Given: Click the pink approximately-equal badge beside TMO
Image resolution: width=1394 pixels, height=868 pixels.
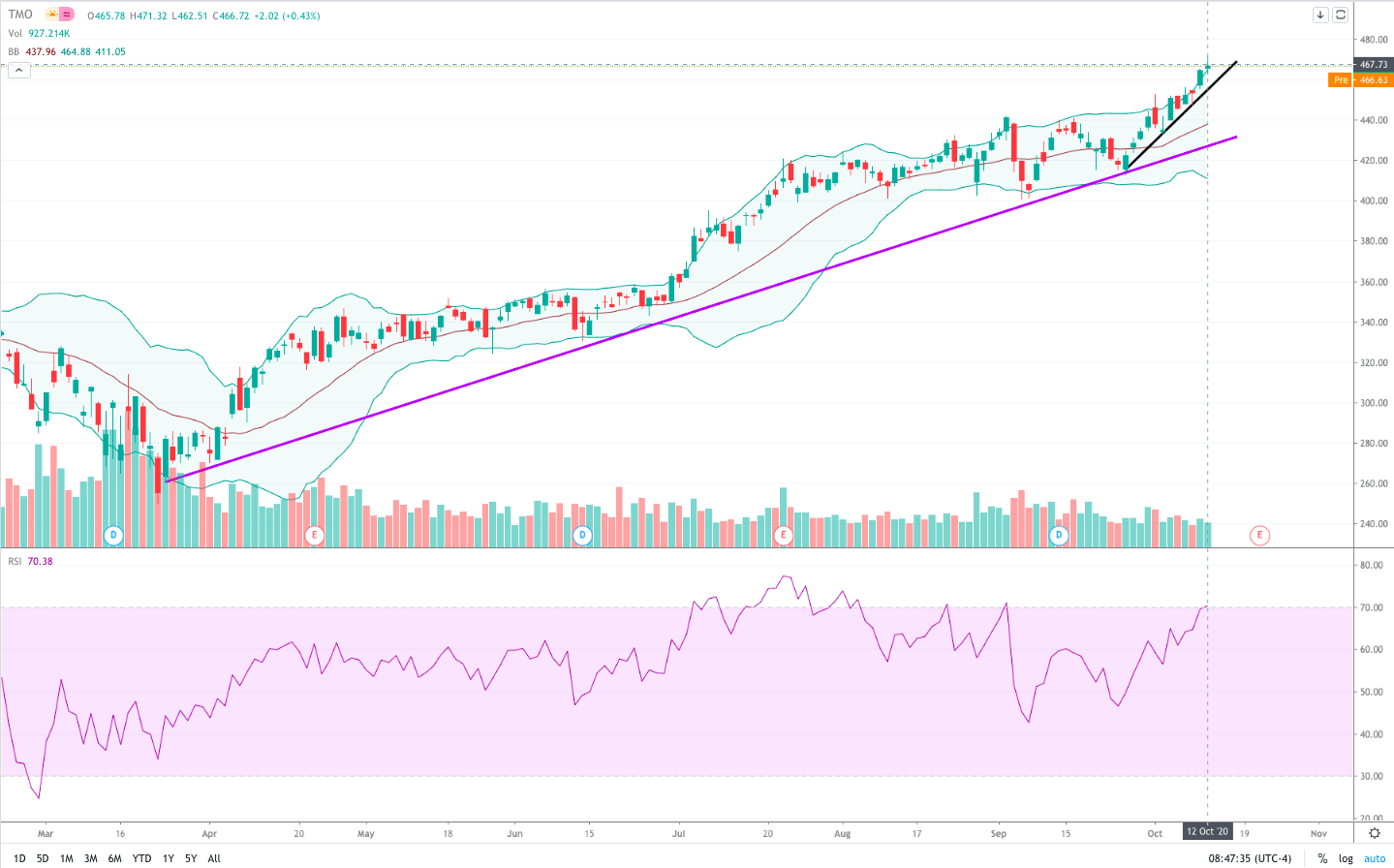Looking at the screenshot, I should pos(66,15).
